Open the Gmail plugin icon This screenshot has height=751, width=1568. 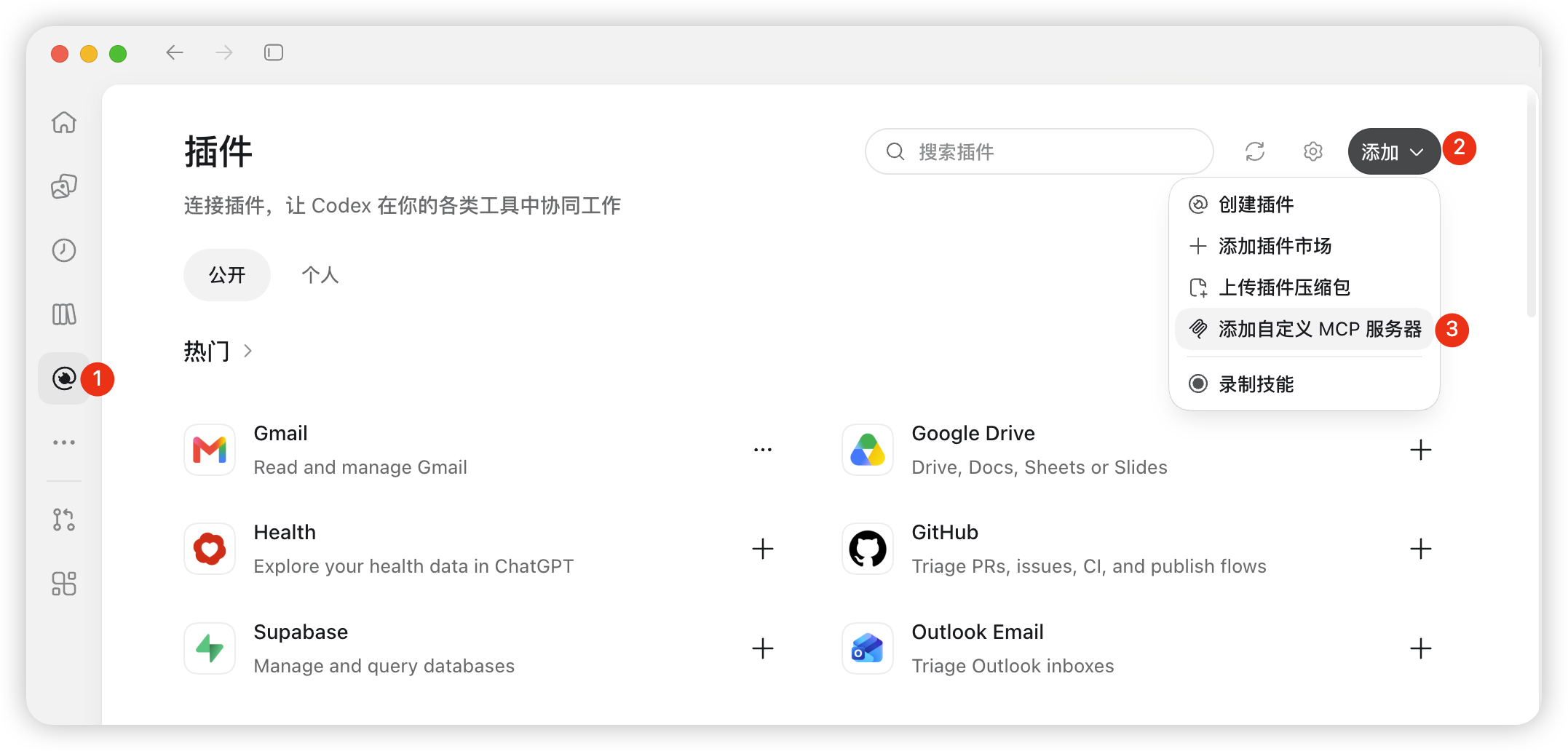210,450
